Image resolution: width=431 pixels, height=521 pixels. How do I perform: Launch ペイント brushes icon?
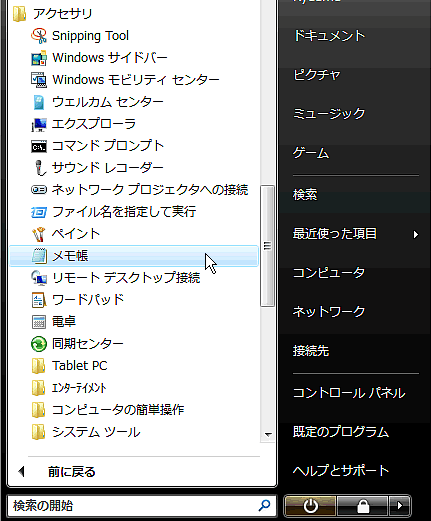[x=39, y=234]
